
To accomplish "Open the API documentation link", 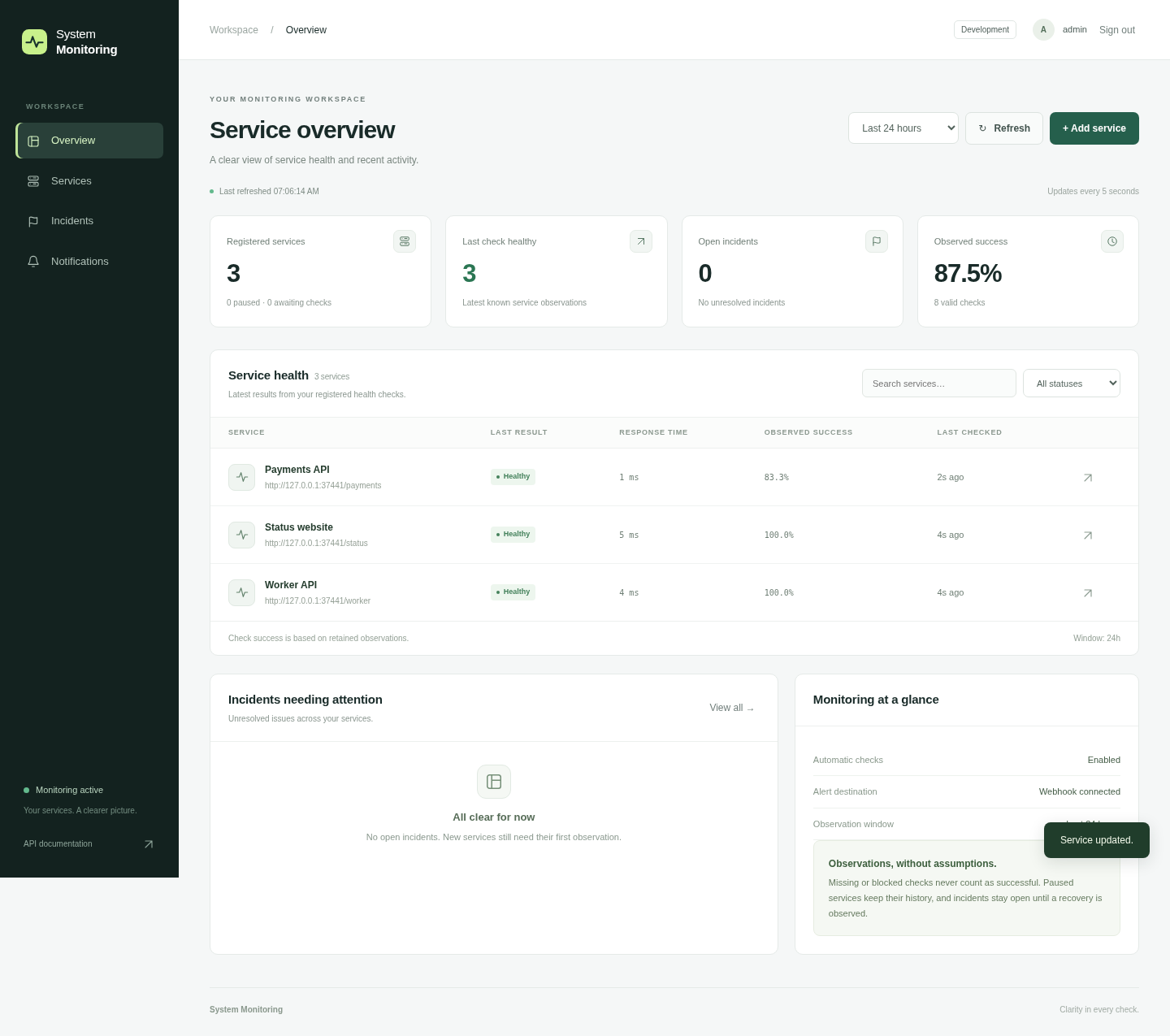I will pyautogui.click(x=89, y=844).
